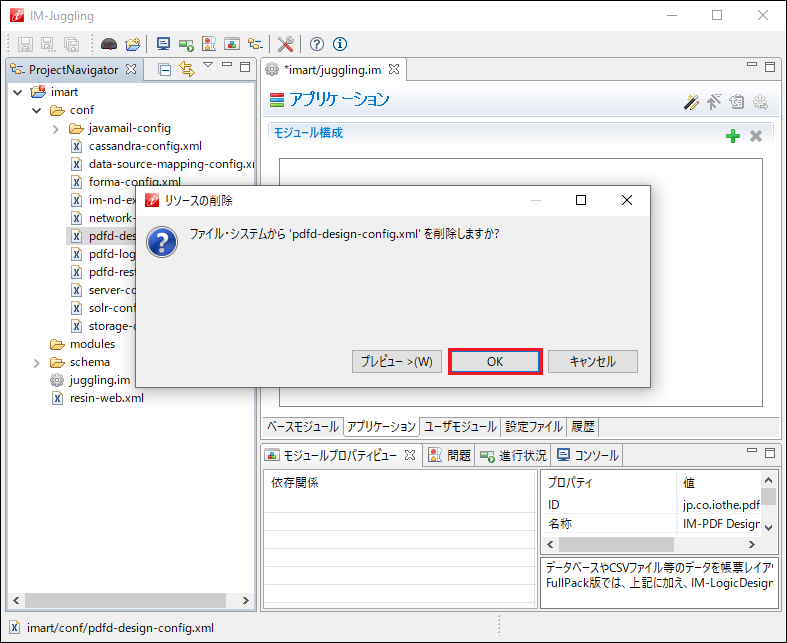Click the black helmet toolbar icon

(x=108, y=44)
